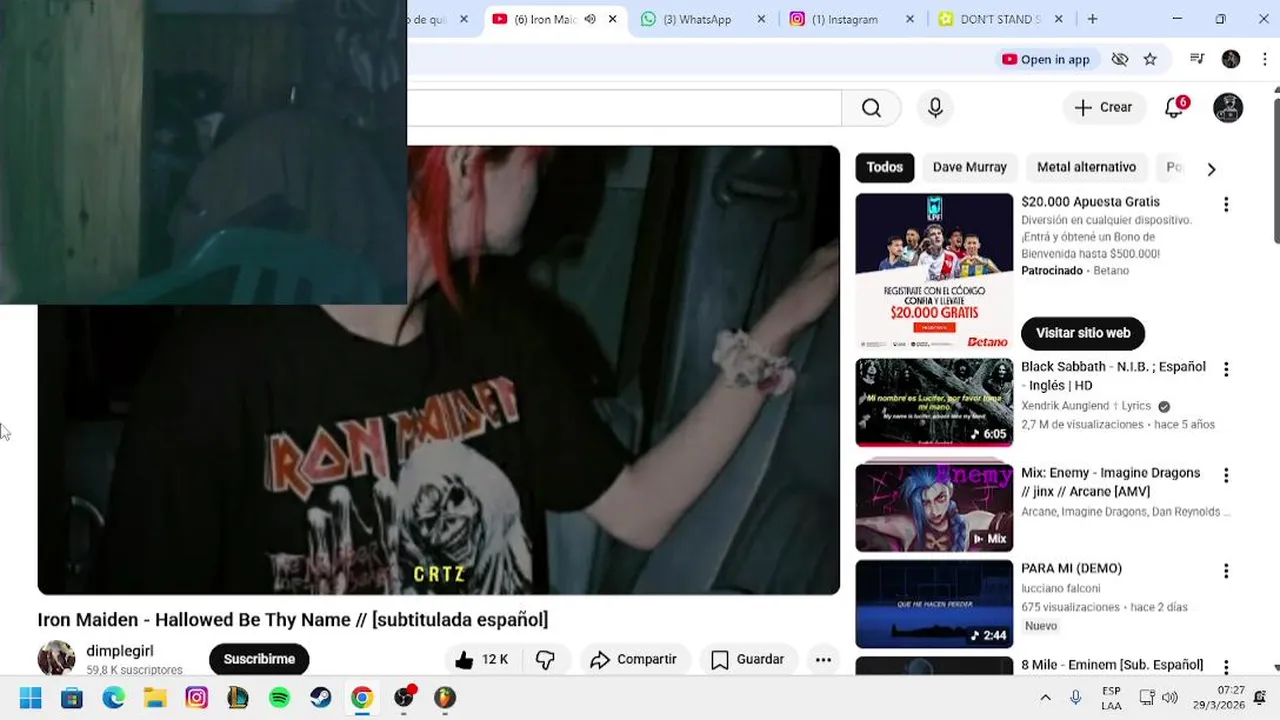1280x720 pixels.
Task: Dislike the video with thumbs-down
Action: click(545, 659)
